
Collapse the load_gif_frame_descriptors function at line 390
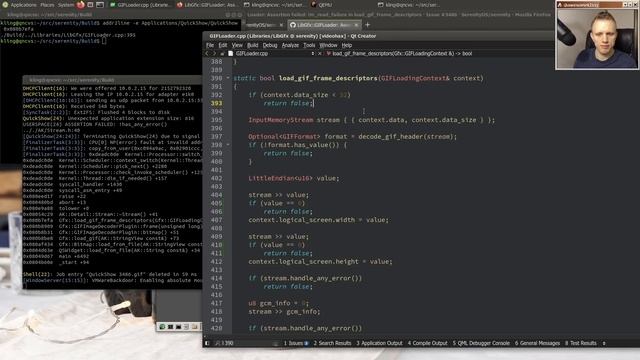(228, 78)
